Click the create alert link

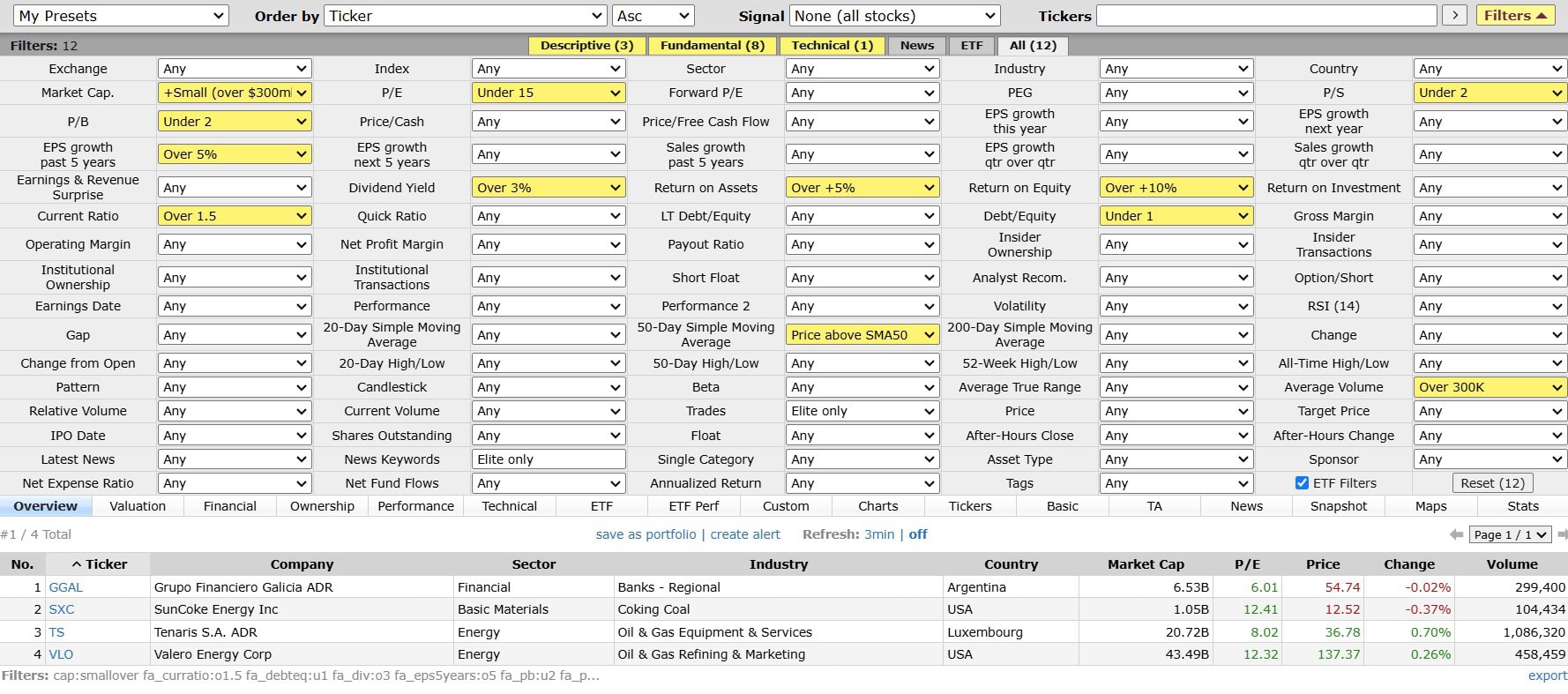tap(745, 534)
